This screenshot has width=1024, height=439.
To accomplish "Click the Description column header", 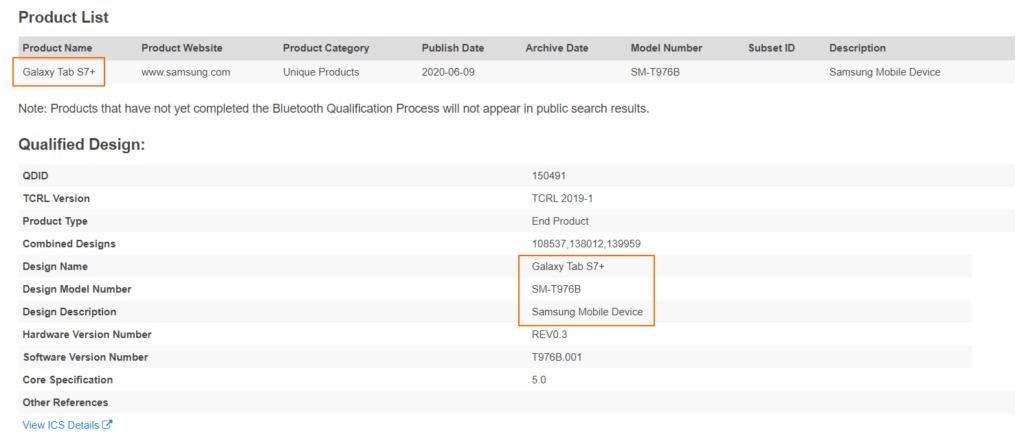I will point(857,48).
